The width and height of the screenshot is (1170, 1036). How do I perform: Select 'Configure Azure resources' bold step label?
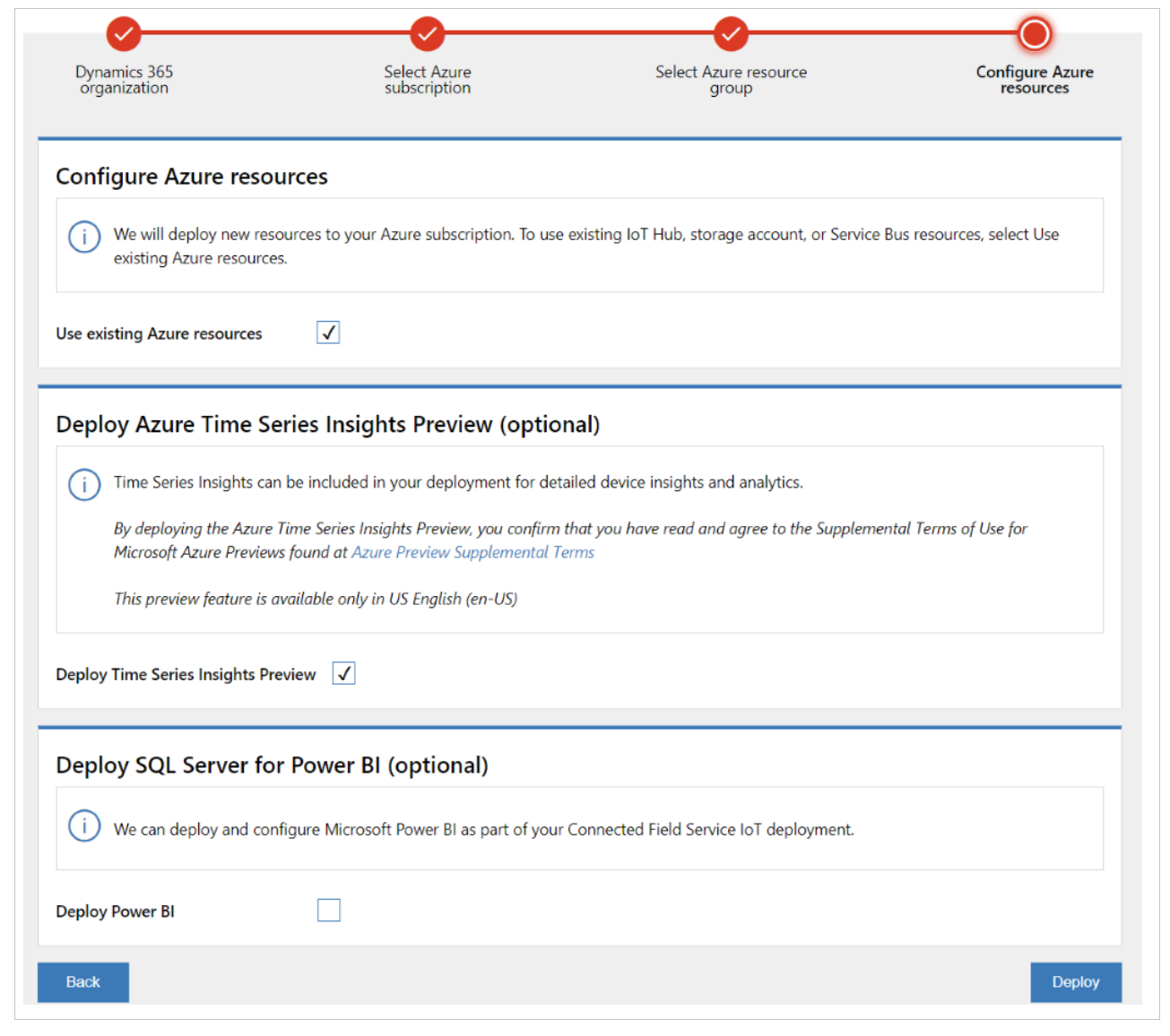click(1035, 80)
